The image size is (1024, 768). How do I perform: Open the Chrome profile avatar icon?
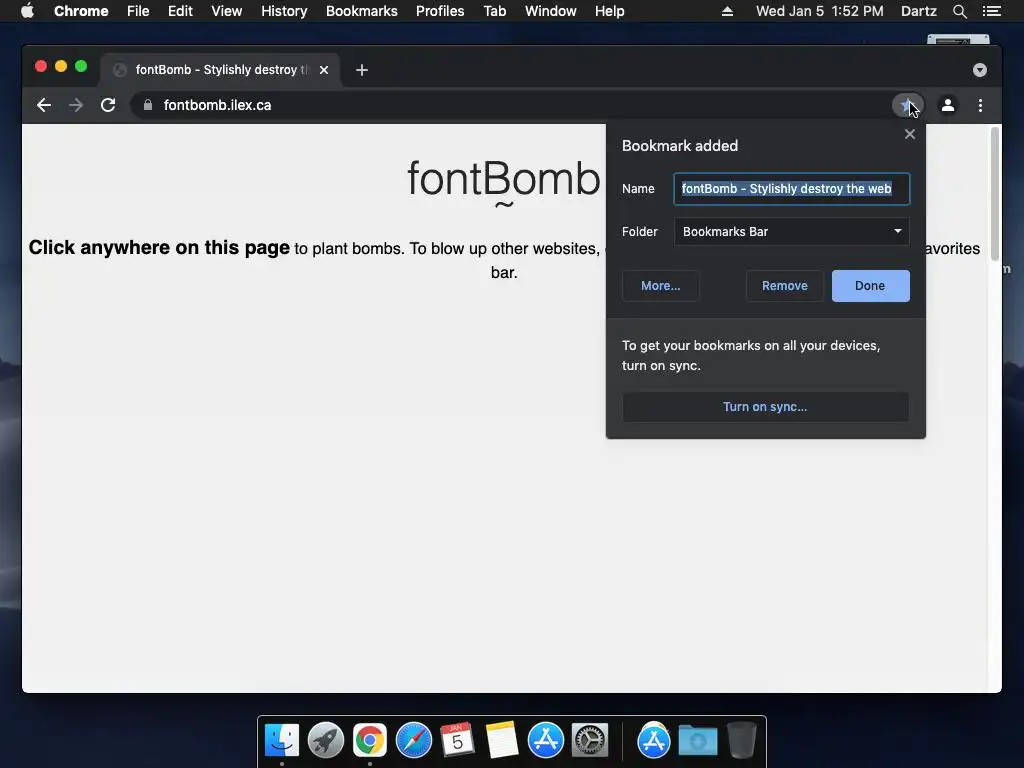[948, 105]
